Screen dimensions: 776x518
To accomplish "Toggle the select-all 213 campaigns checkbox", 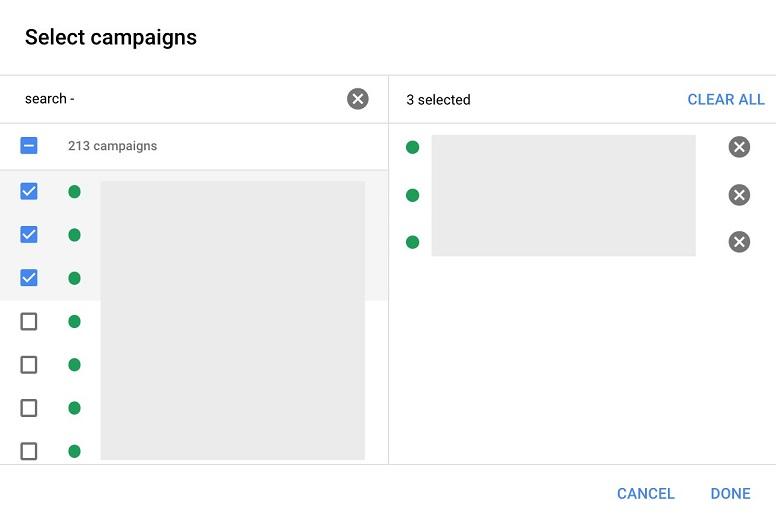I will click(29, 145).
